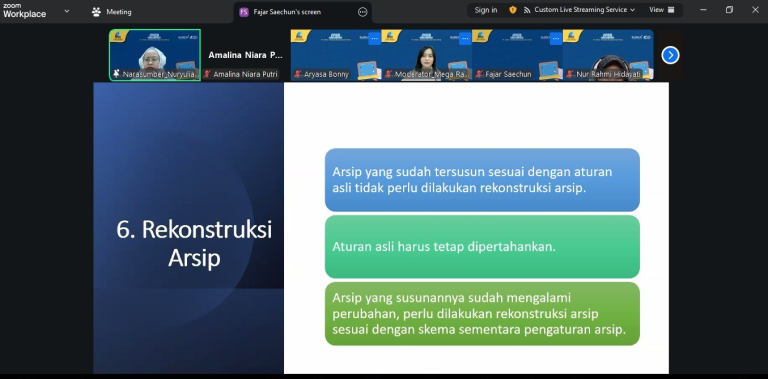Click muted mic icon beside Aryasa Bonny
This screenshot has width=768, height=379.
(x=298, y=74)
